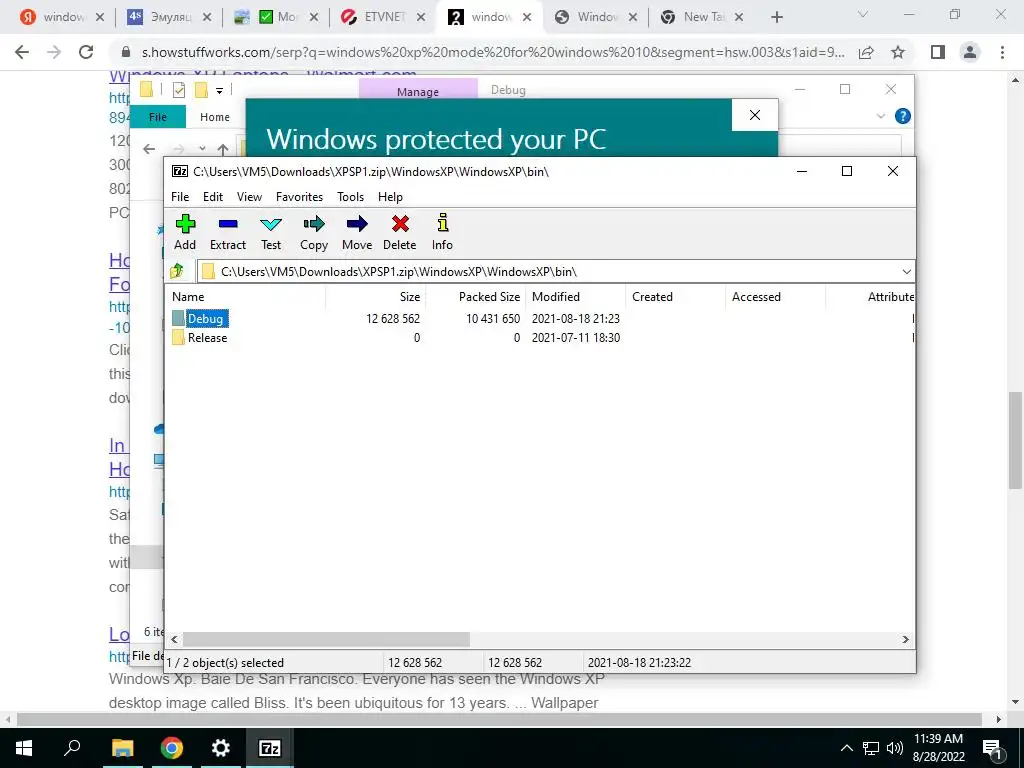Viewport: 1024px width, 768px height.
Task: Open the Edit menu
Action: click(x=213, y=197)
